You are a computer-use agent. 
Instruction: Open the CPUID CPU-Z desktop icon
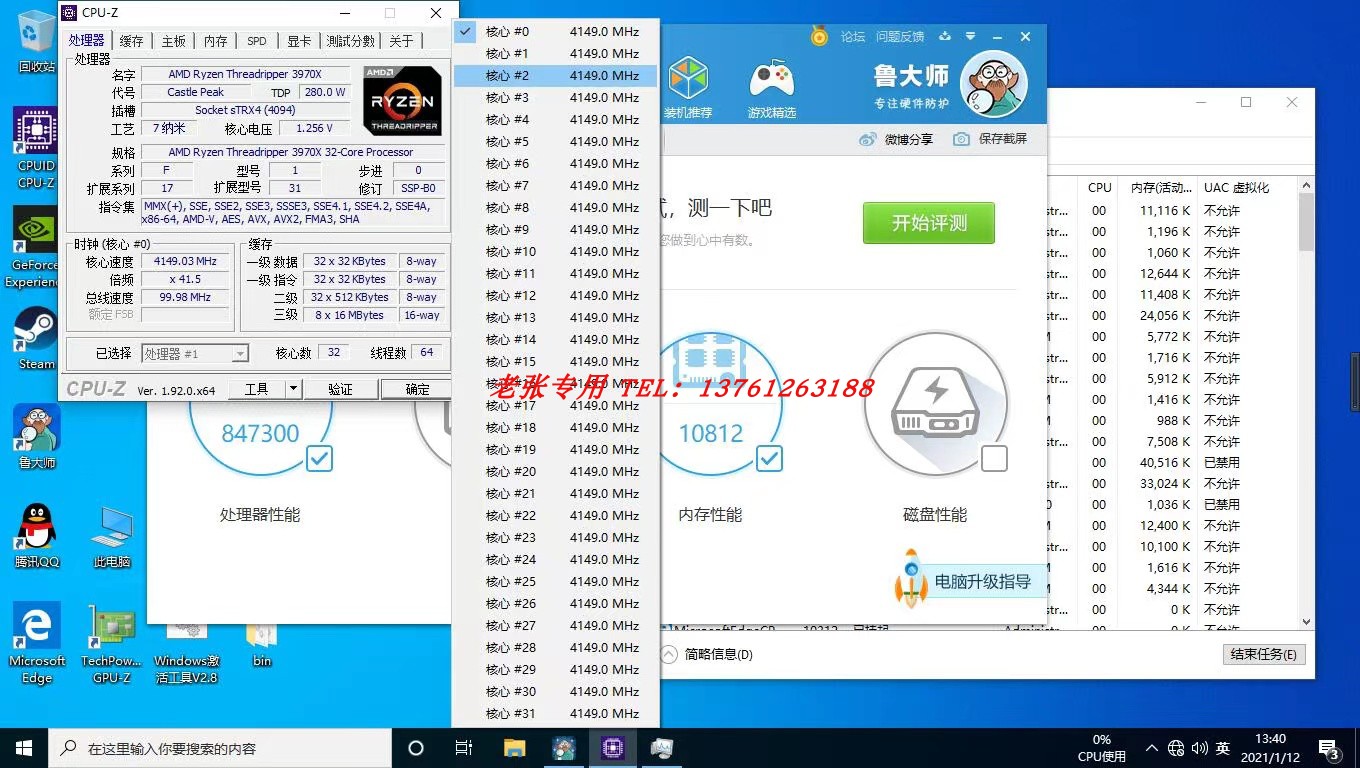point(37,148)
